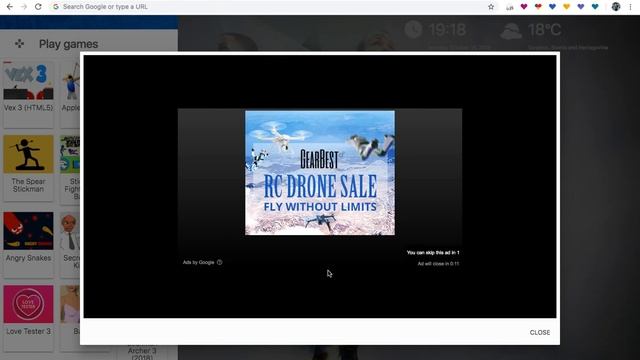The width and height of the screenshot is (640, 360).
Task: Open The Spear Stickman game thumbnail
Action: [28, 154]
